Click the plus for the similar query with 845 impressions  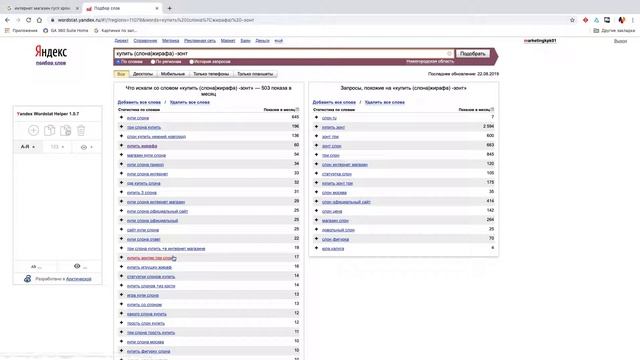coord(316,155)
